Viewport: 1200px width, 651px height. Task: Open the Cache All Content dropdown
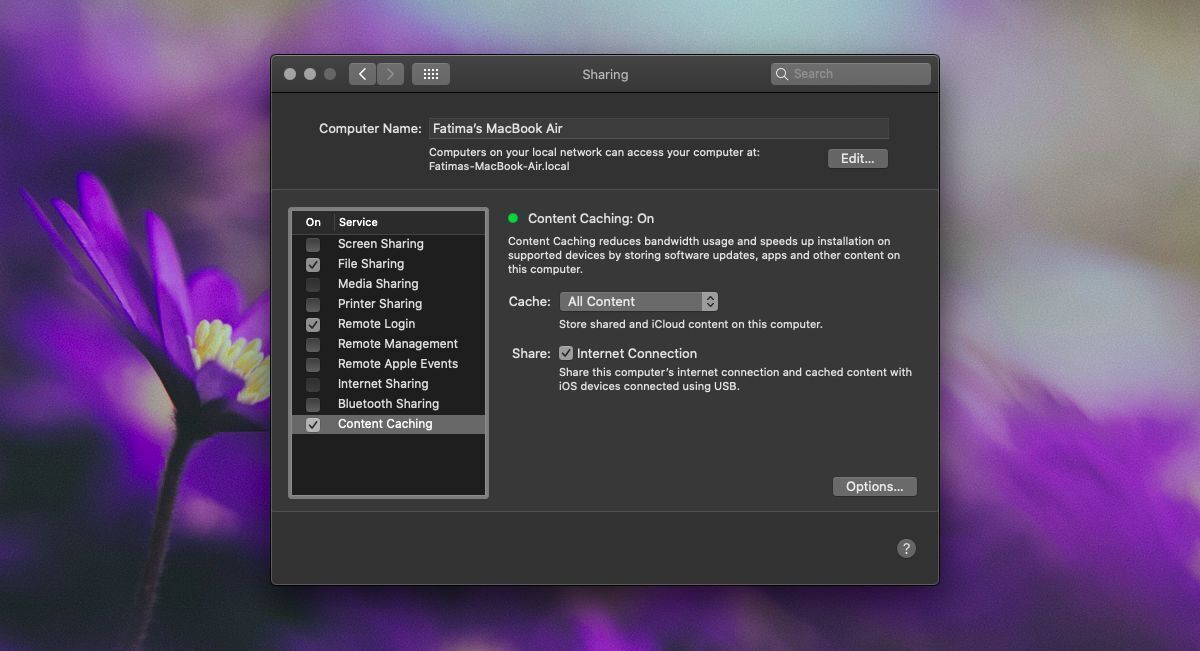tap(638, 301)
